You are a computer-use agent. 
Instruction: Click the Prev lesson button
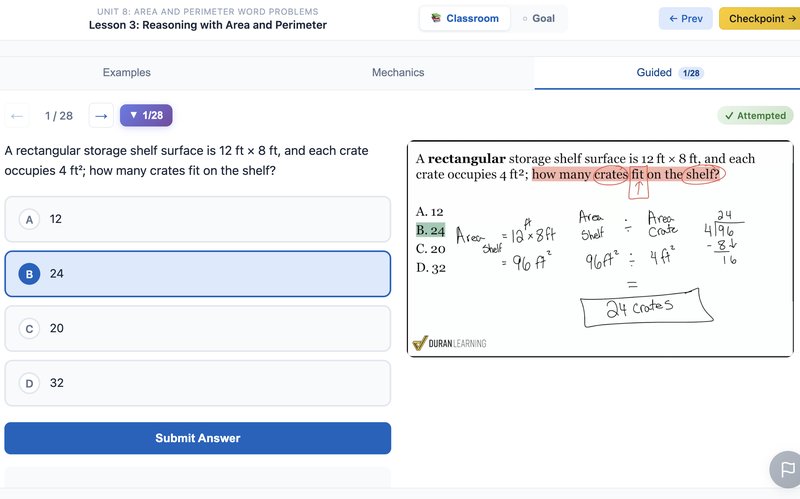coord(685,18)
